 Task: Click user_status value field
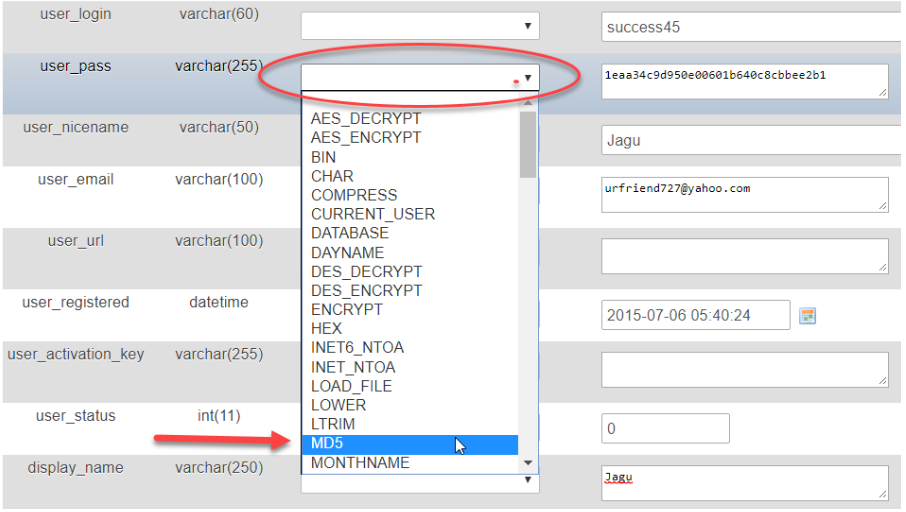click(x=665, y=429)
